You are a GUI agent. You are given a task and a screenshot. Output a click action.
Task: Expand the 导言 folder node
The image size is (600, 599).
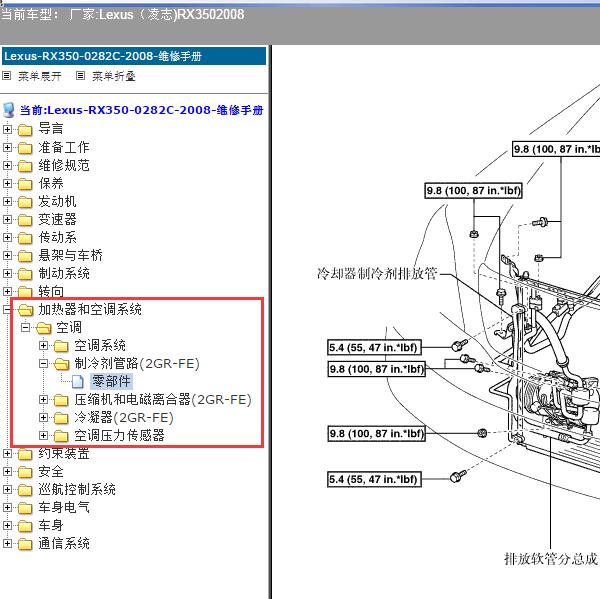tap(7, 129)
